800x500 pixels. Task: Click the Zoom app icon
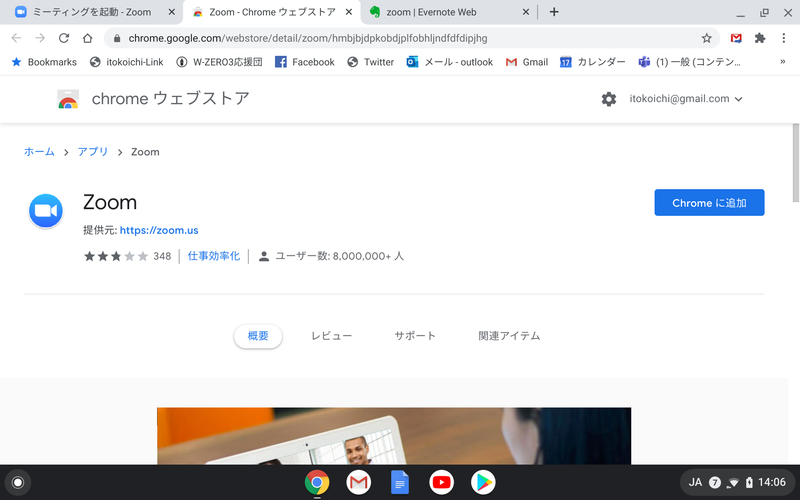click(x=46, y=211)
